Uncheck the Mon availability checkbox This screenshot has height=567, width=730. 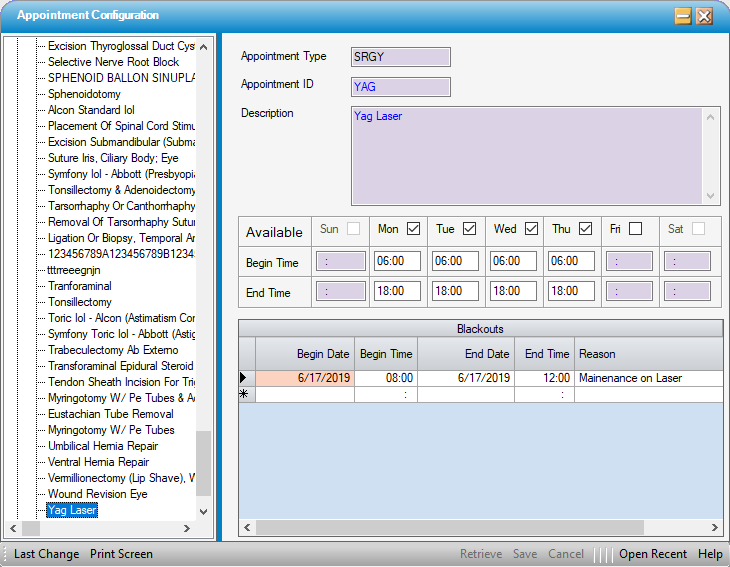[x=413, y=229]
